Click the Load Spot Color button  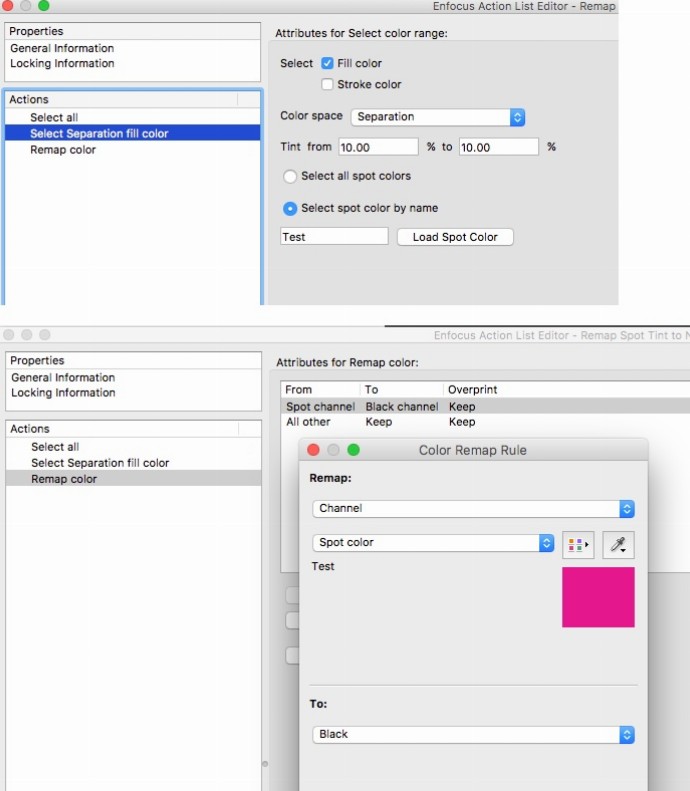(x=455, y=237)
